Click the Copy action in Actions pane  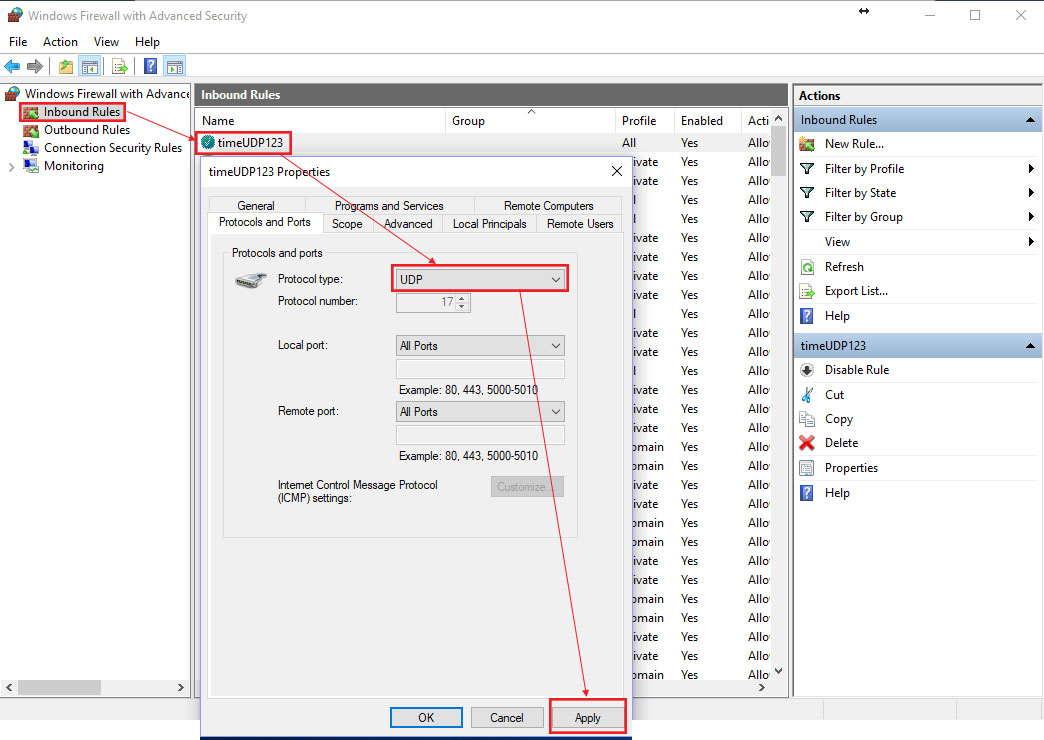pos(838,419)
